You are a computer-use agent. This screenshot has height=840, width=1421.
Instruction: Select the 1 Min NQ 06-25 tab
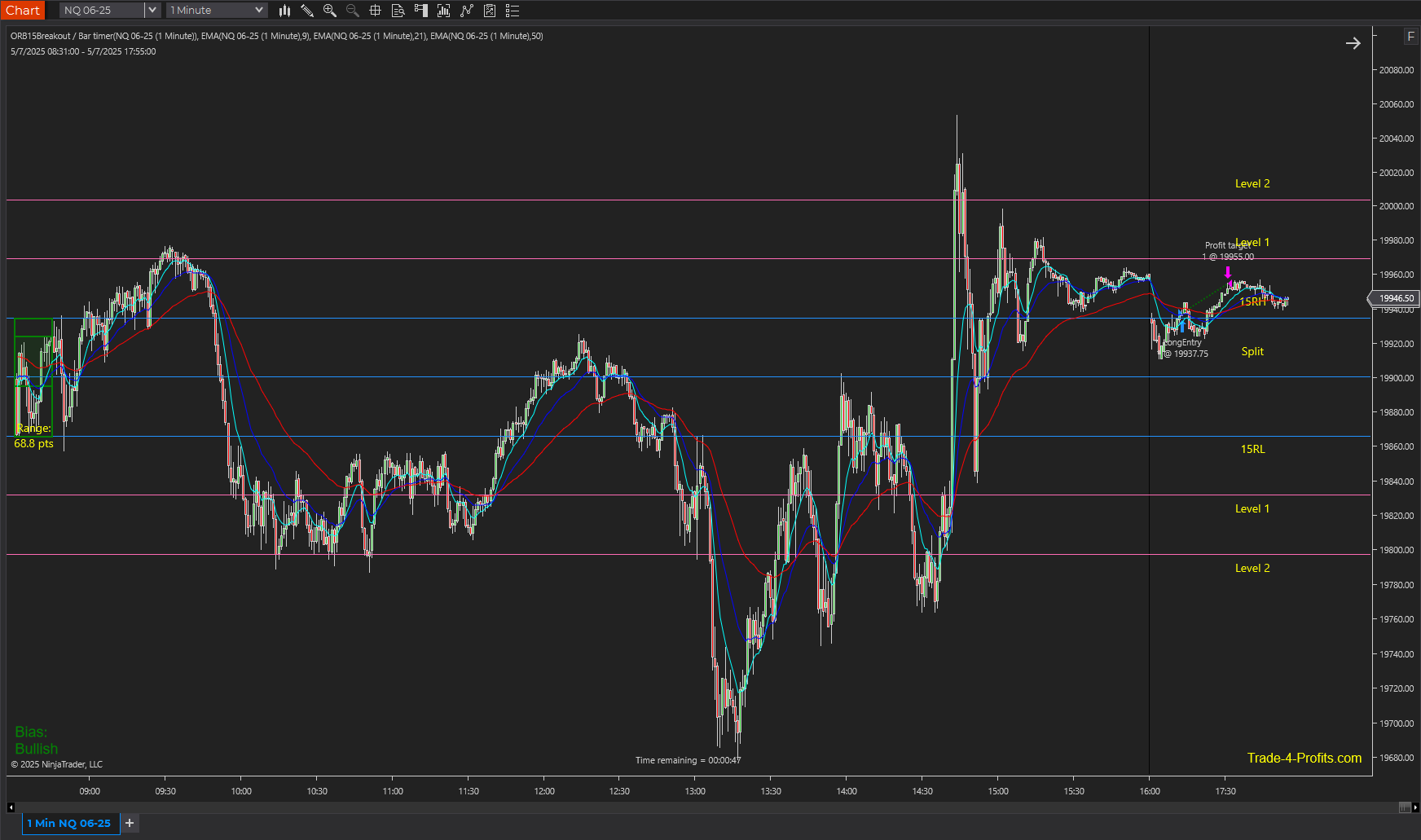pos(69,824)
